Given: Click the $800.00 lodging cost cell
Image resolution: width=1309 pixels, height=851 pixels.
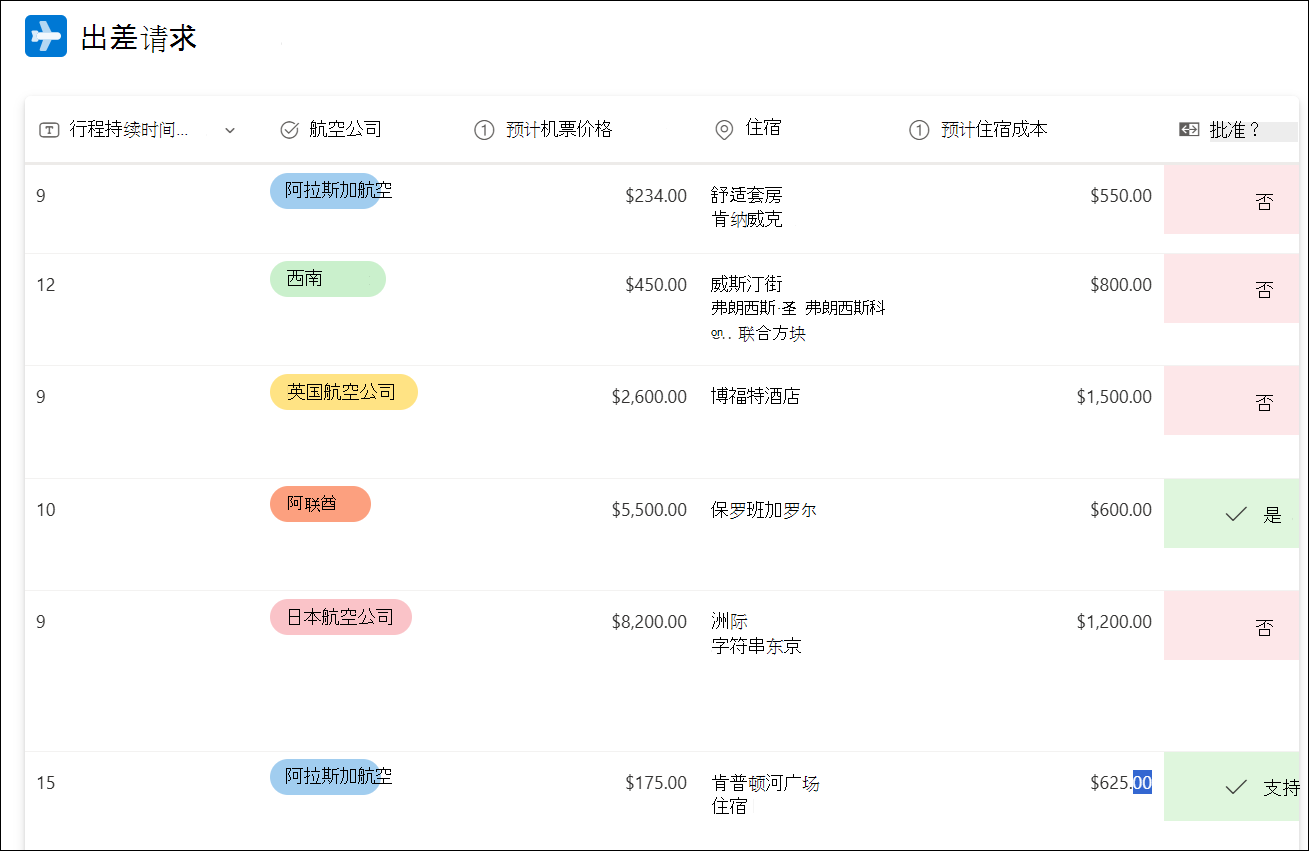Looking at the screenshot, I should pyautogui.click(x=1121, y=285).
